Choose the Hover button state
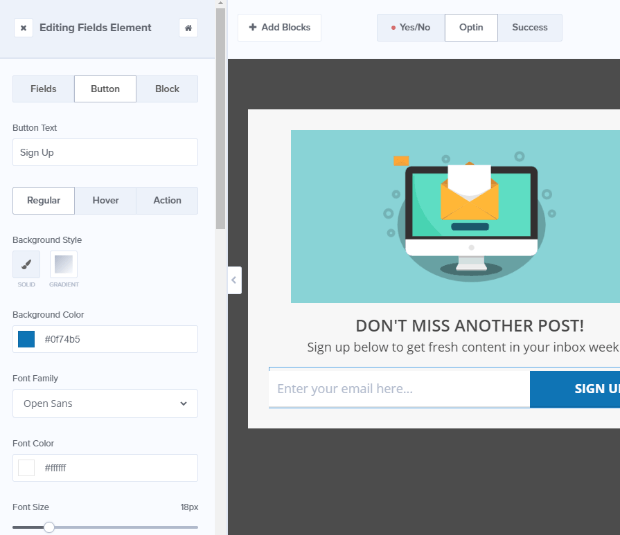 [x=105, y=200]
